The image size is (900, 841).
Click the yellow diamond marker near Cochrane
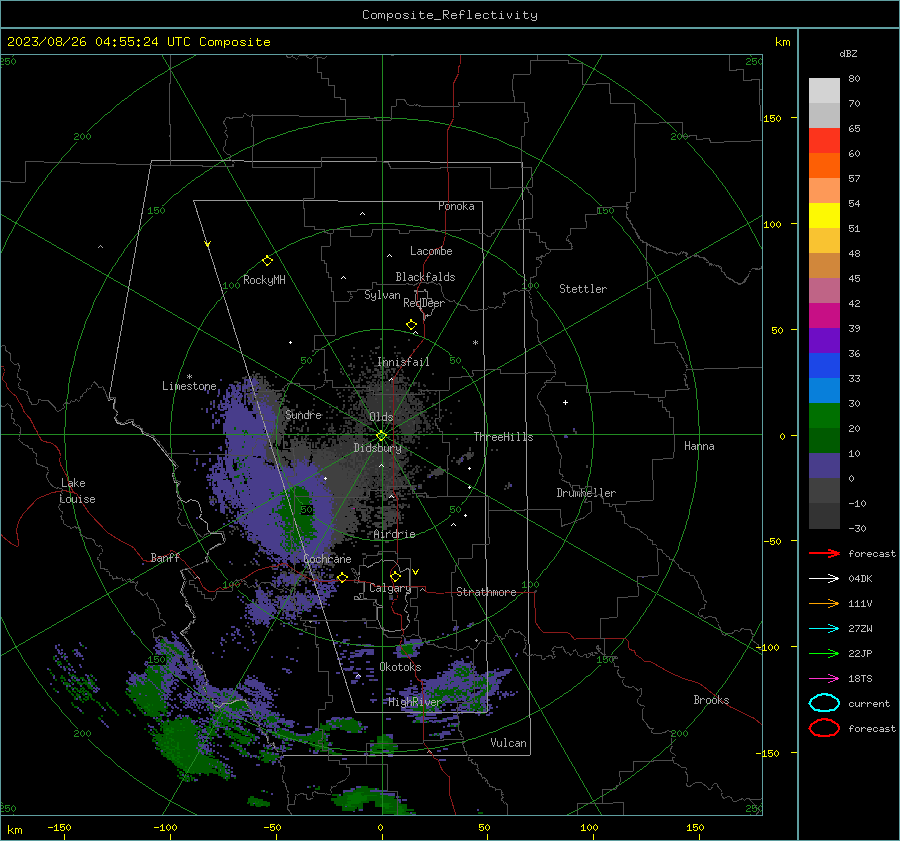(342, 578)
